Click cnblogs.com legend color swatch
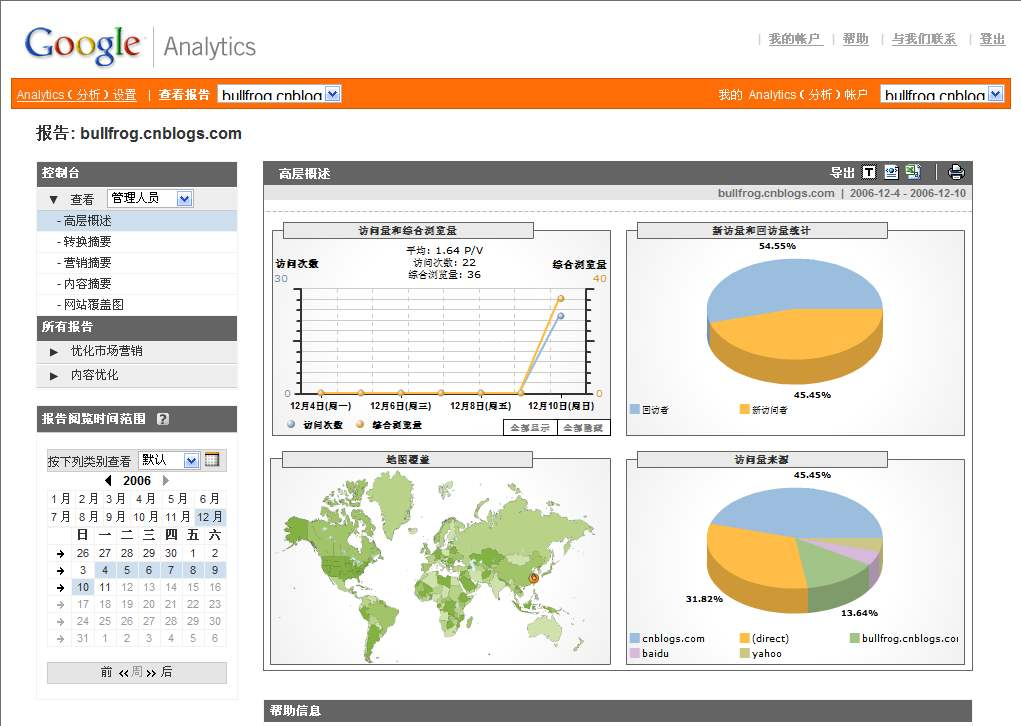Screen dimensions: 1021x726 635,638
